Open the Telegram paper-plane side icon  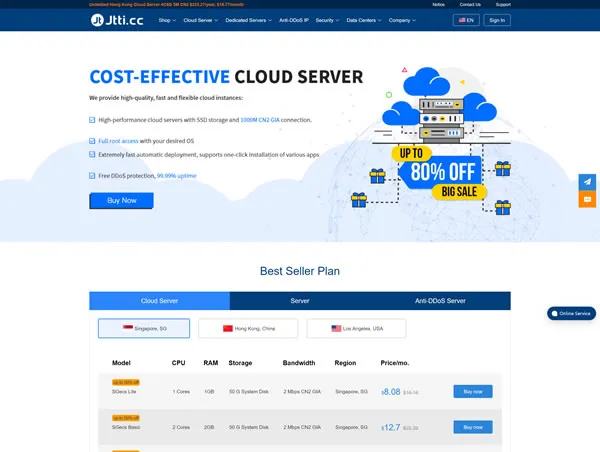587,182
